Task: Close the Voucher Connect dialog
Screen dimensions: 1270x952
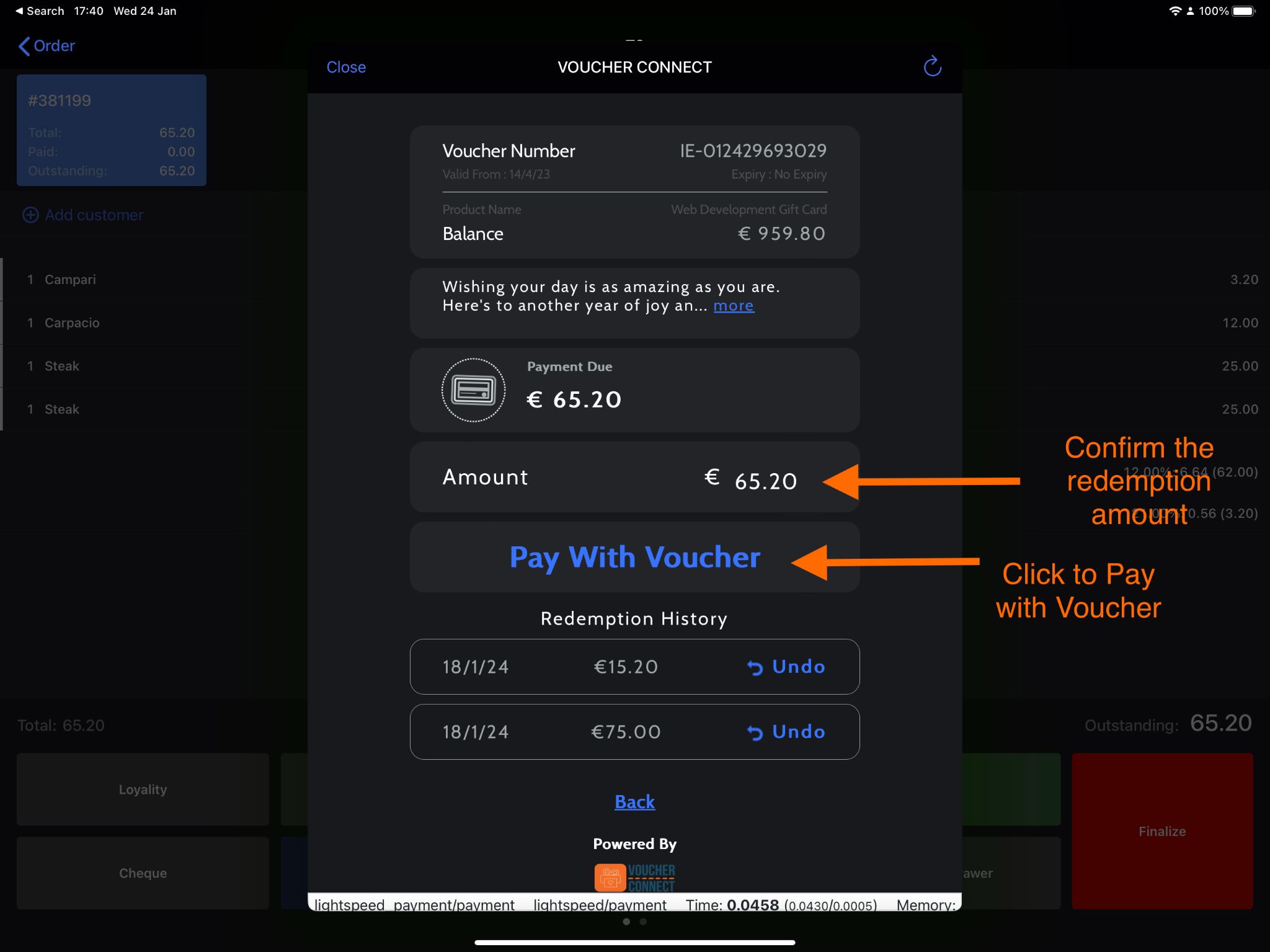Action: coord(346,67)
